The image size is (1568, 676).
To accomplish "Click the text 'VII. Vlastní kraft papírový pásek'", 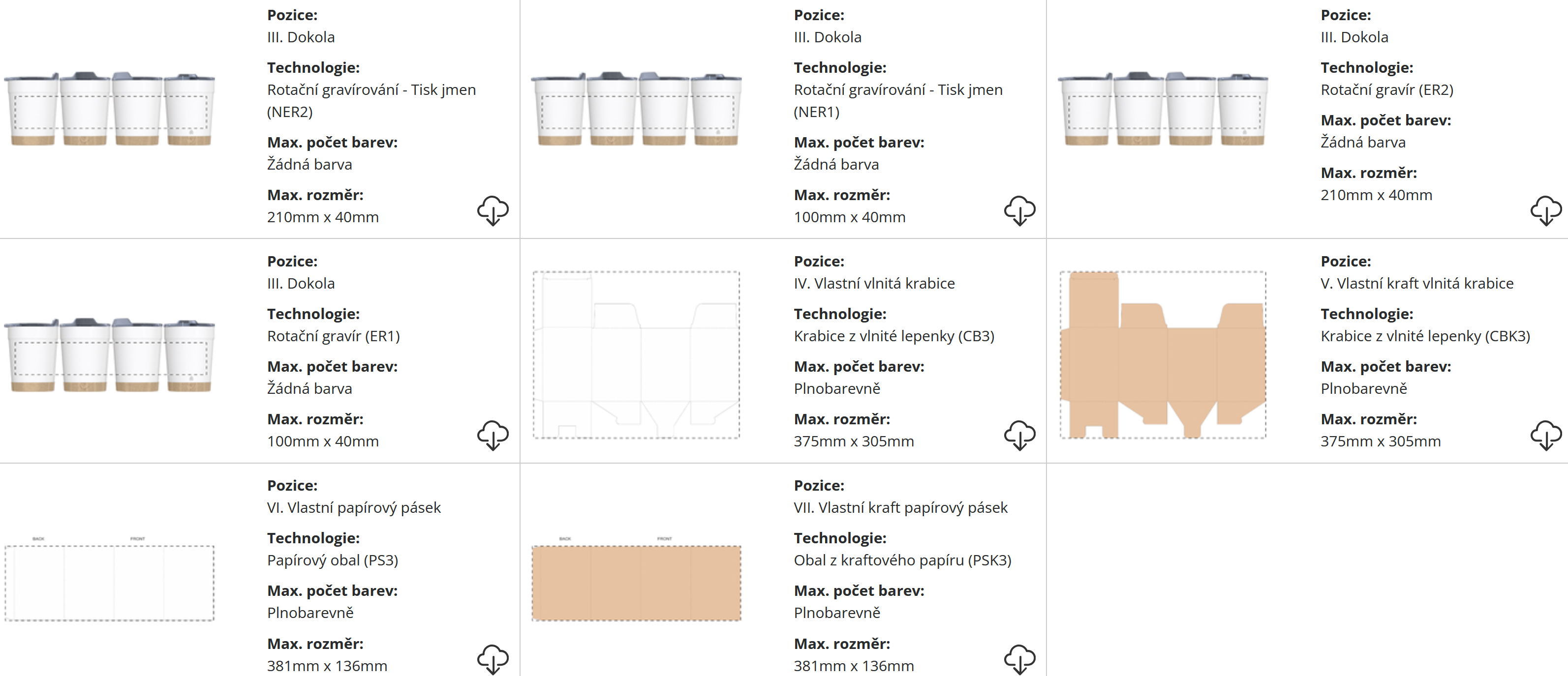I will (x=900, y=507).
